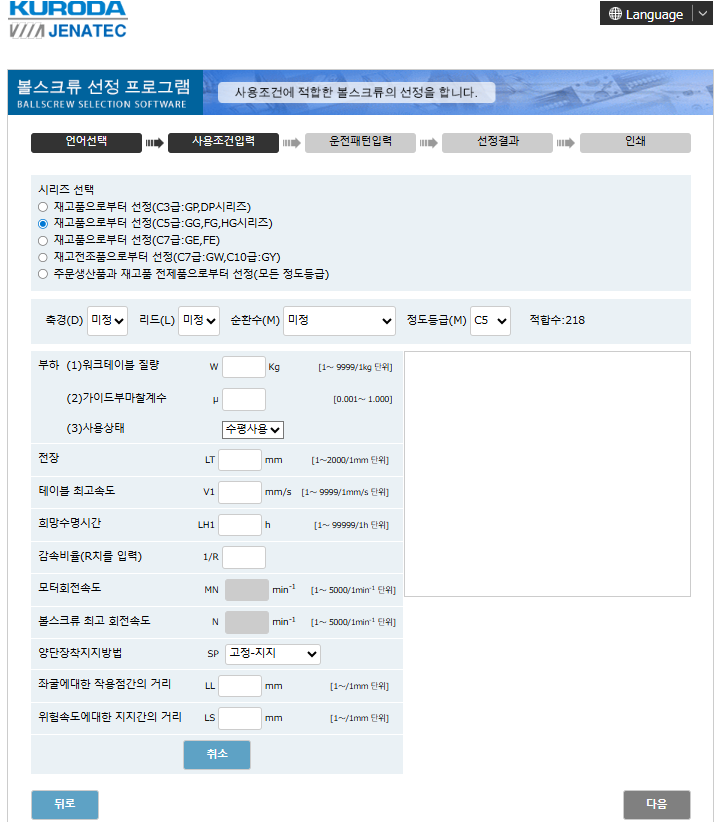Screen dimensions: 723x822
Task: Click the 워크테이블 질량 W input field
Action: coord(243,367)
